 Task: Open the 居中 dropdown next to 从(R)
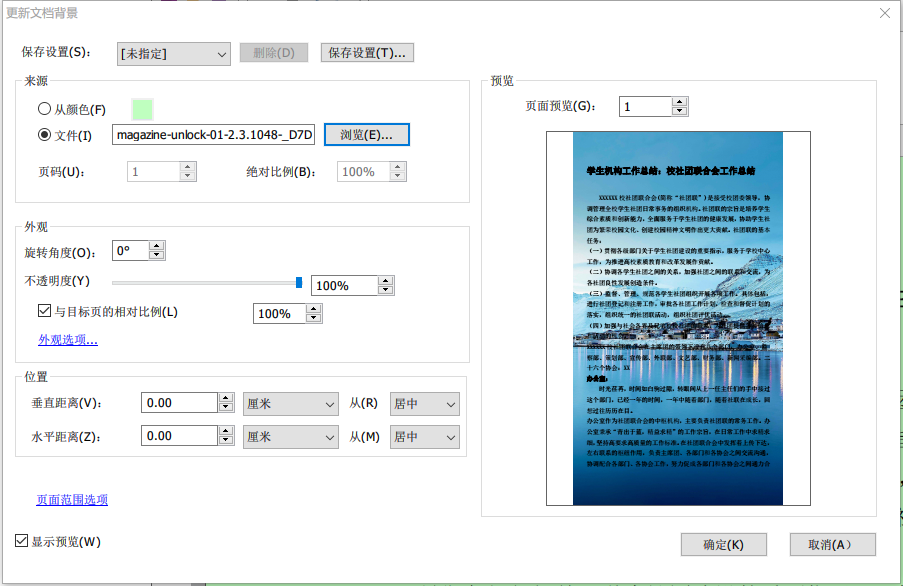[424, 403]
